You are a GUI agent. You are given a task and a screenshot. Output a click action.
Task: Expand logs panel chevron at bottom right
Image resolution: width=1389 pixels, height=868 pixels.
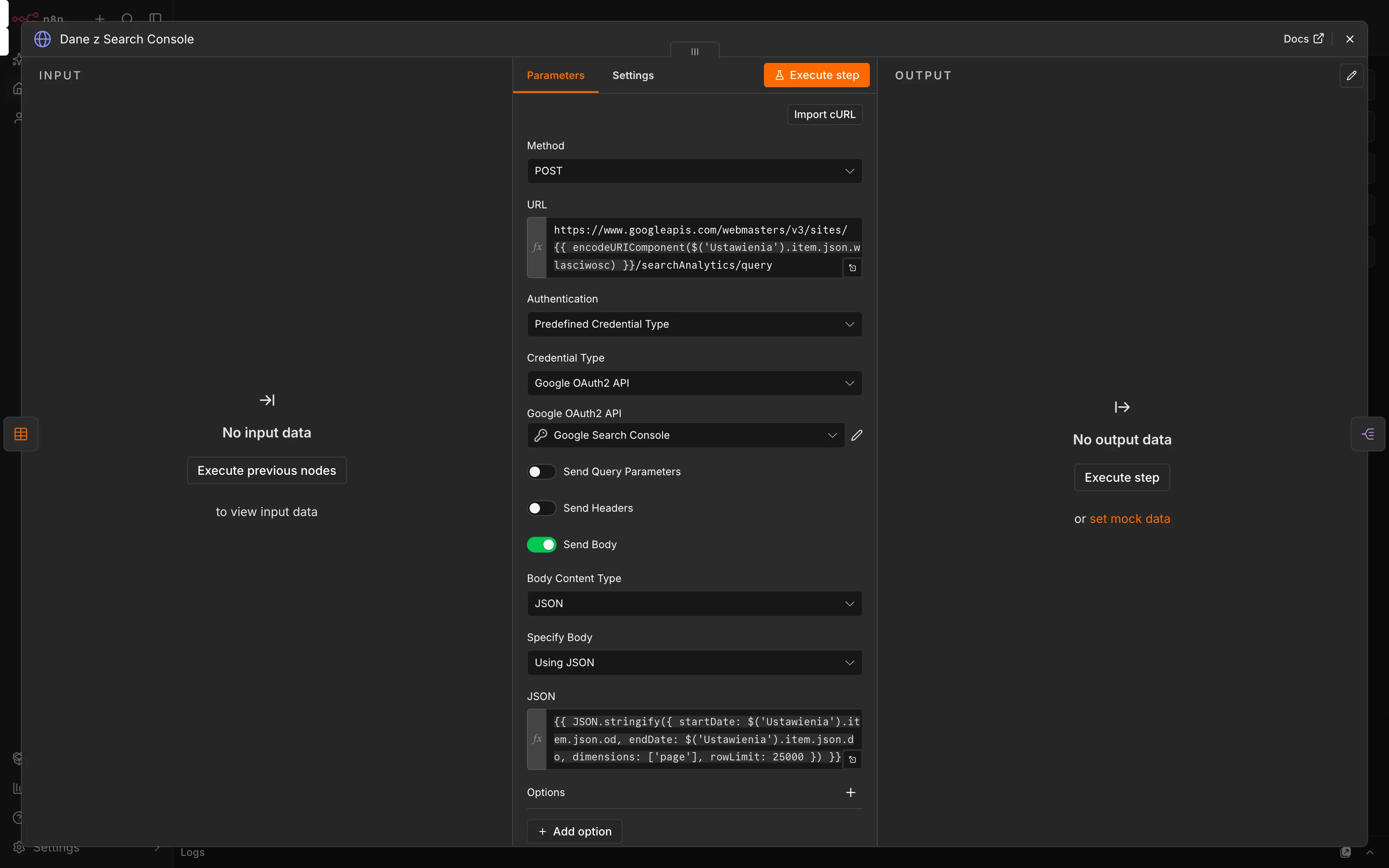click(x=1369, y=852)
